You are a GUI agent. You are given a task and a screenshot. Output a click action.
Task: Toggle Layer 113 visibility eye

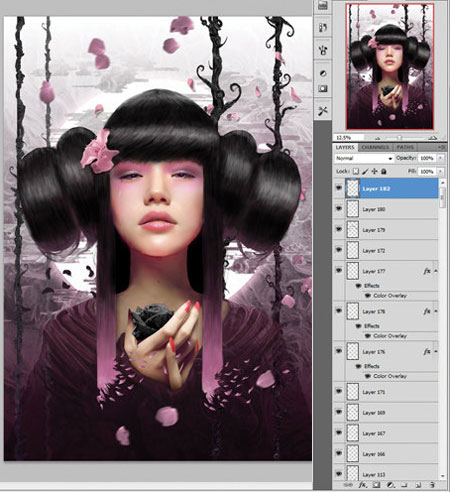pyautogui.click(x=339, y=474)
